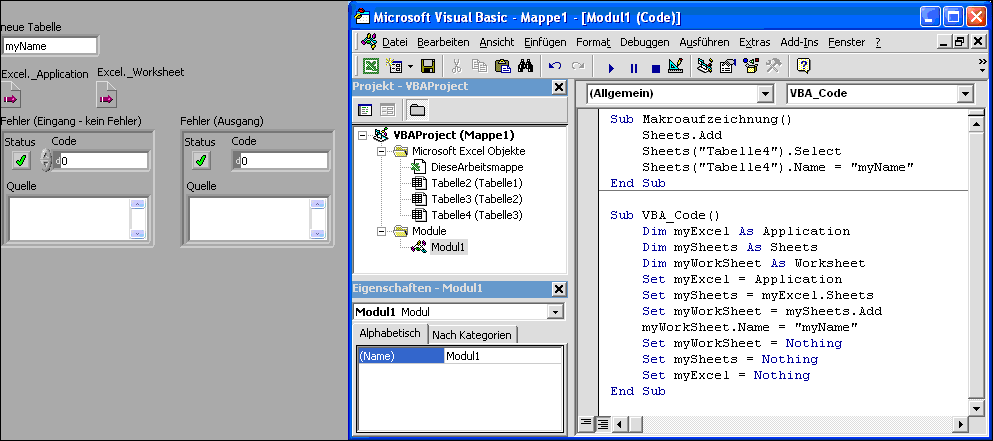This screenshot has height=441, width=993.
Task: Open the Object Browser toolbar icon
Action: [749, 67]
